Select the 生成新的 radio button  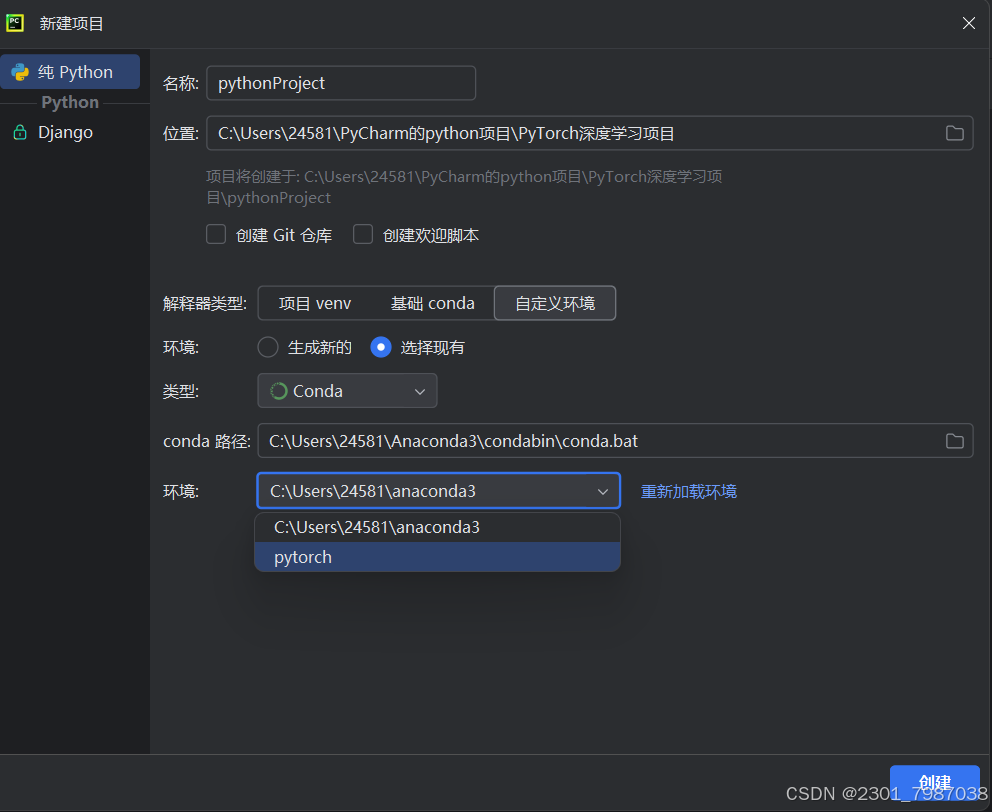267,347
